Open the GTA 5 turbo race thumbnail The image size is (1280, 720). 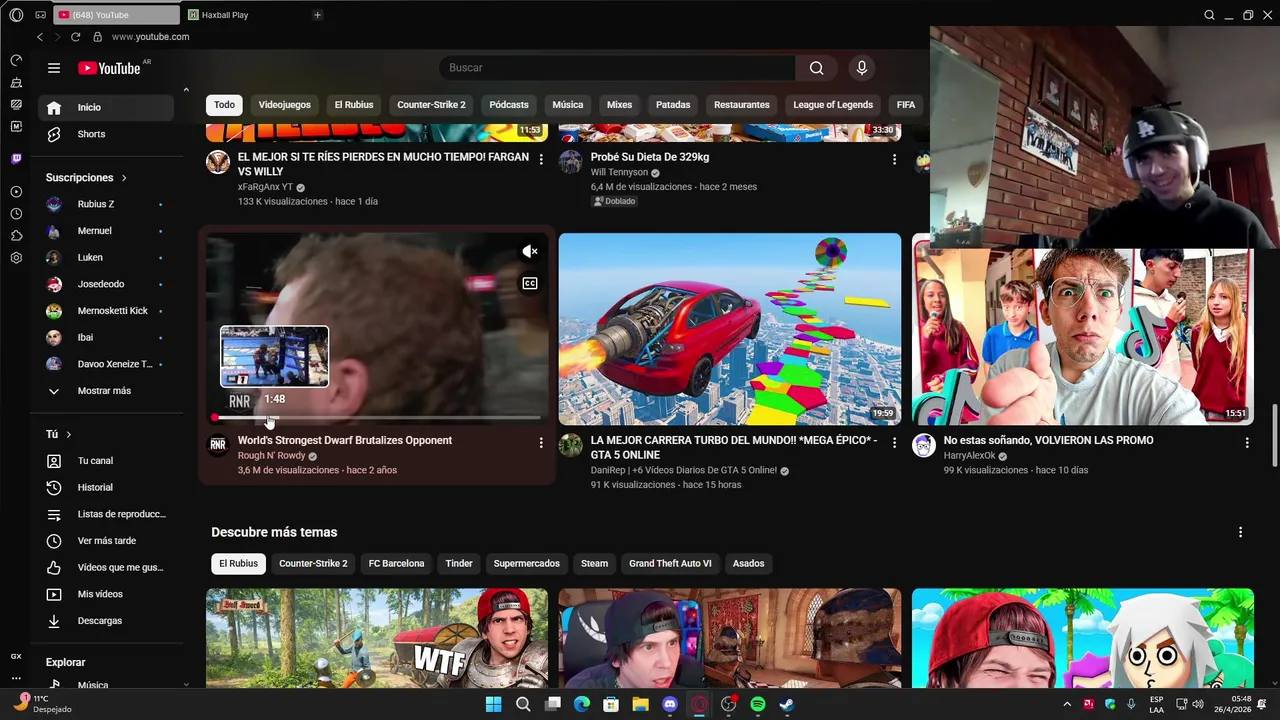[730, 329]
